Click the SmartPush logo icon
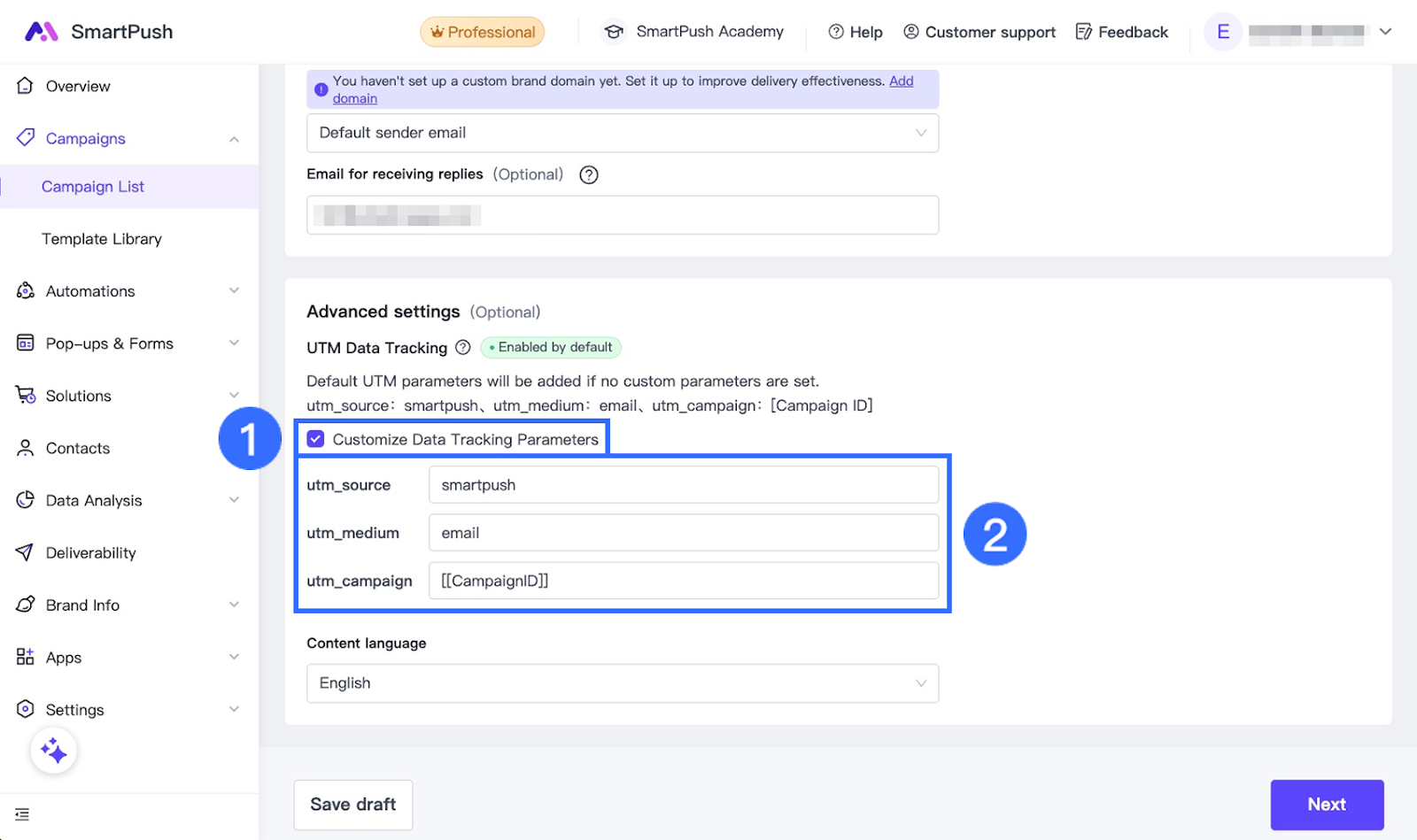This screenshot has height=840, width=1417. click(41, 32)
